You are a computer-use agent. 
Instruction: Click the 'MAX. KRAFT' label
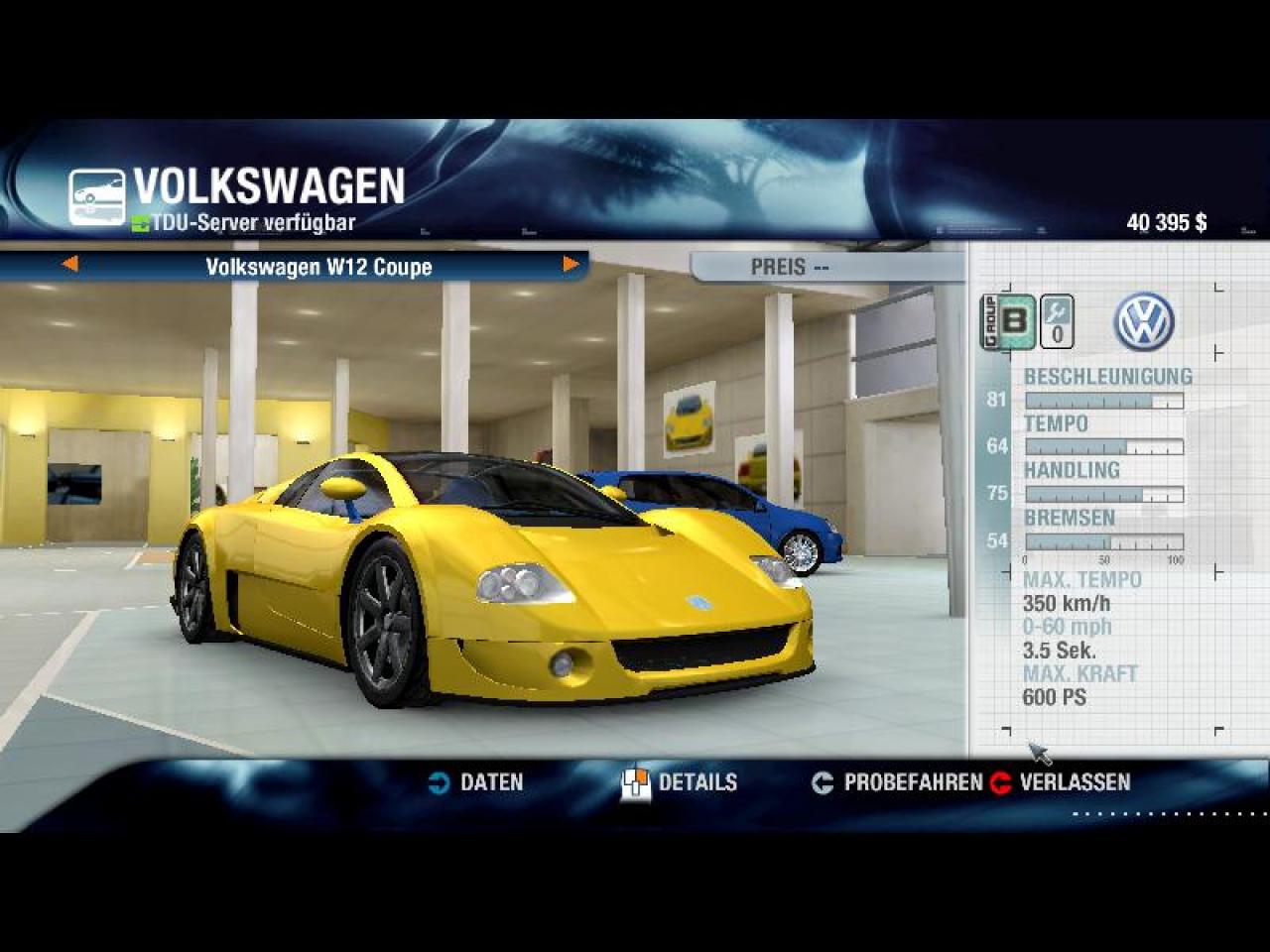1080,673
